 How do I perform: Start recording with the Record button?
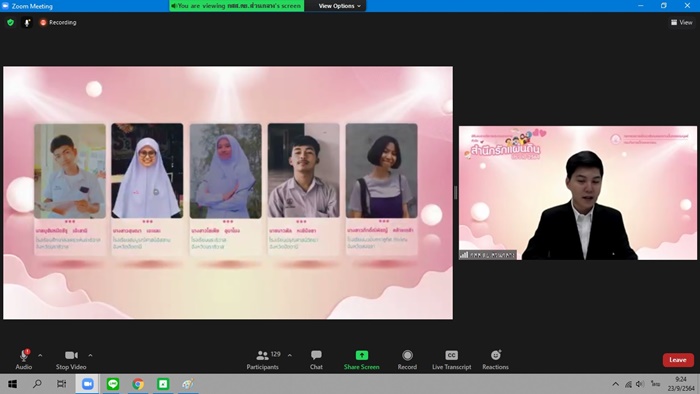407,360
